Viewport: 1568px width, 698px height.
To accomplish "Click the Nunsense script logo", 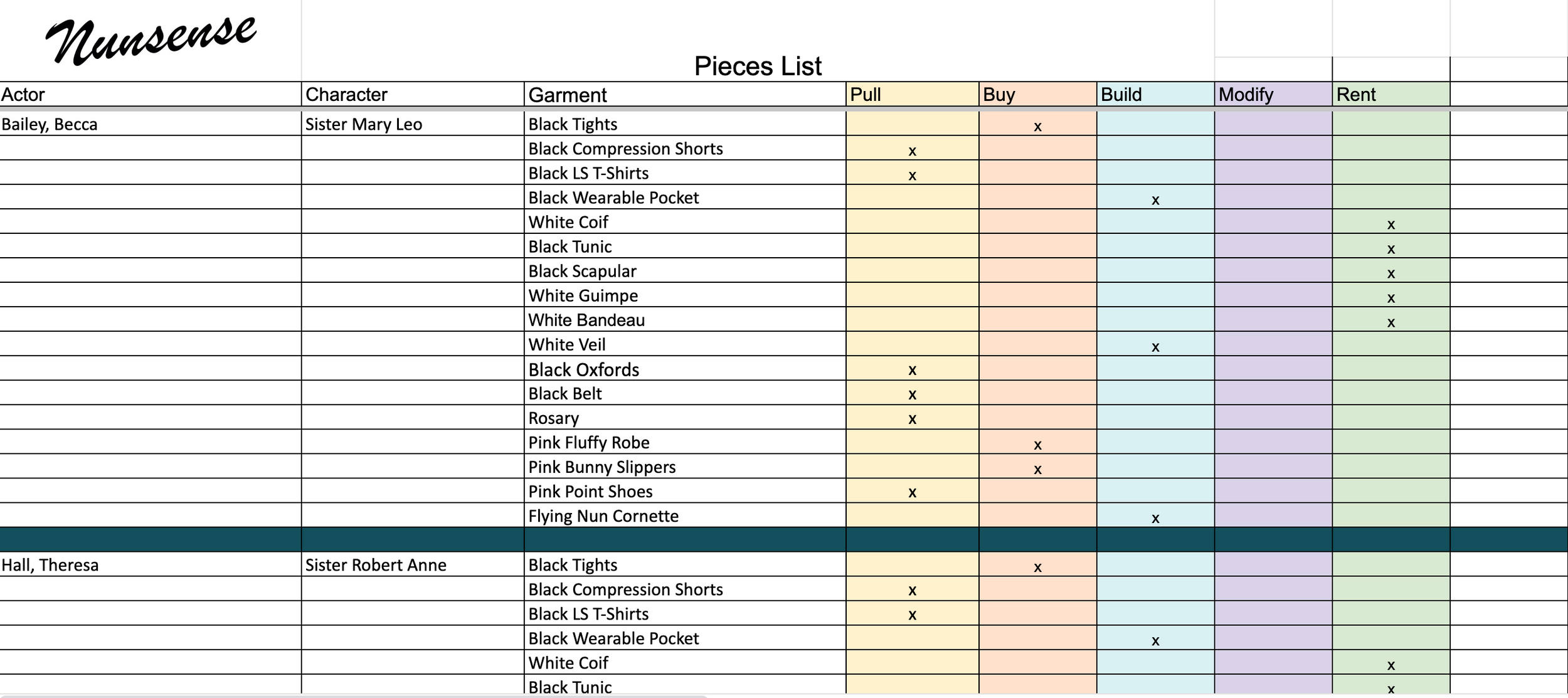I will pyautogui.click(x=151, y=40).
